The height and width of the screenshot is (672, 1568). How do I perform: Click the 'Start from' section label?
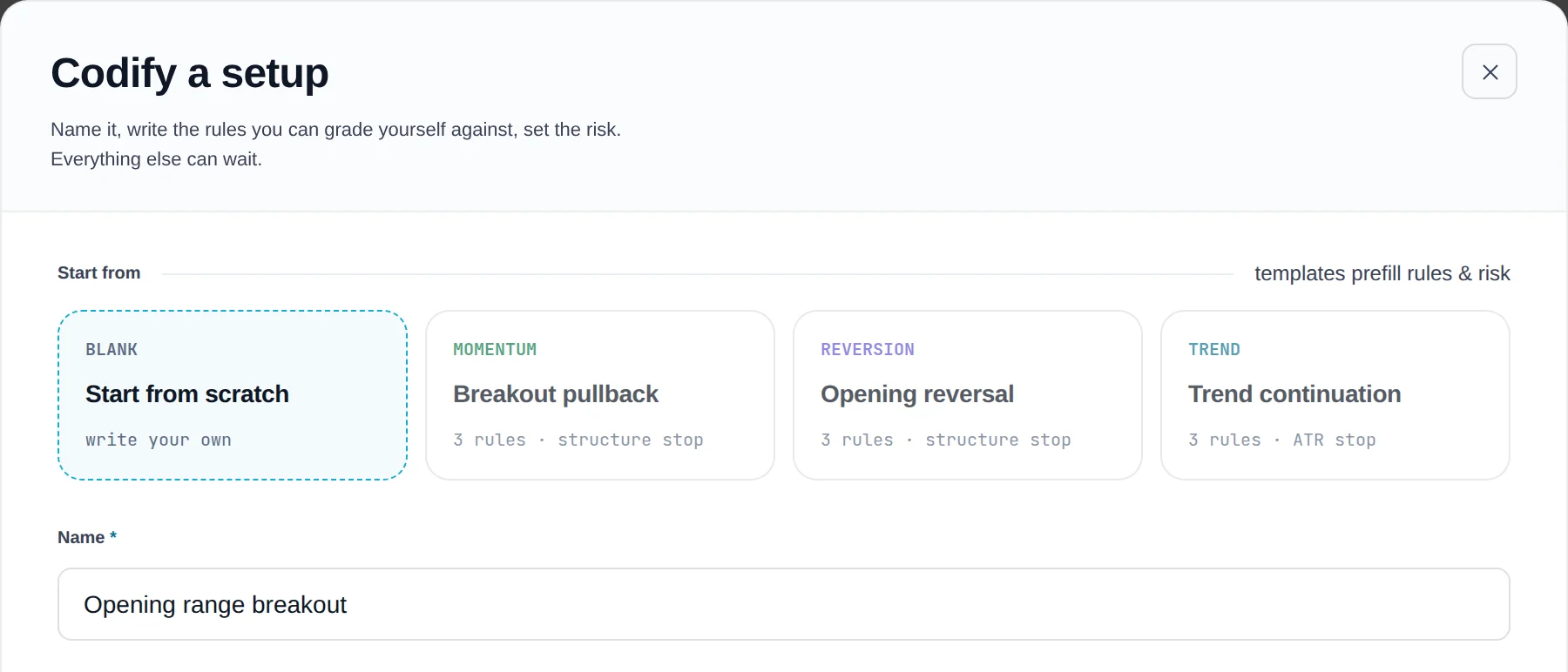(x=99, y=272)
